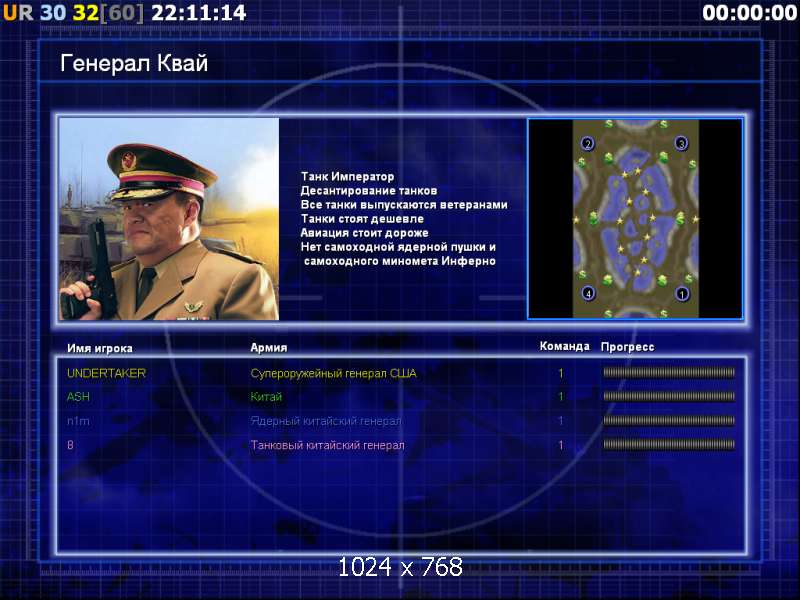This screenshot has width=800, height=600.
Task: Click team number in player 8 row
Action: click(561, 445)
